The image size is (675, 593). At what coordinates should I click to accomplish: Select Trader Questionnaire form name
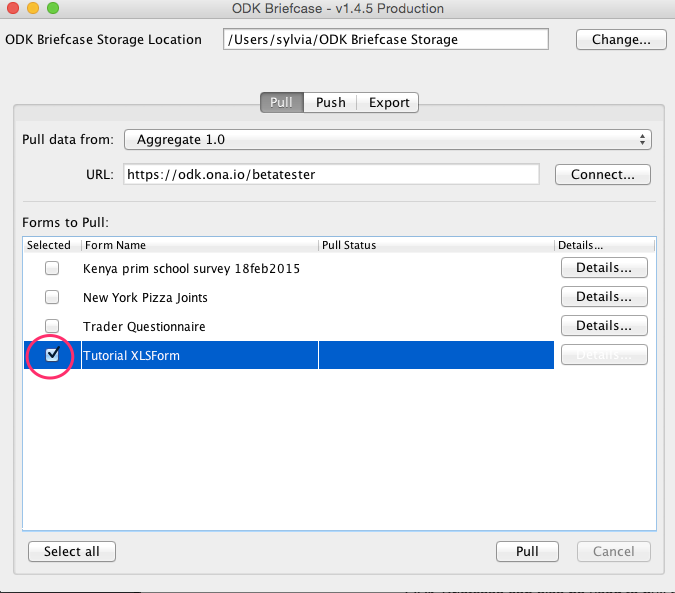click(144, 326)
